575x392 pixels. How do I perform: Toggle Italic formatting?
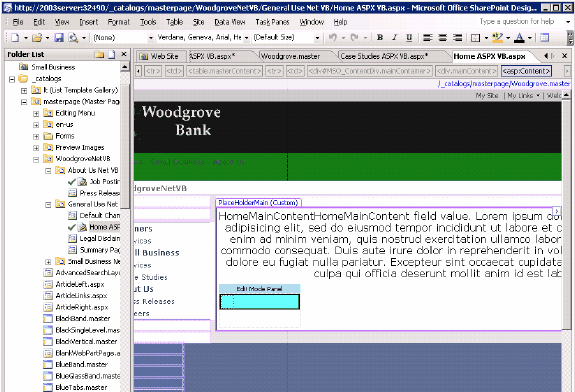(x=395, y=37)
